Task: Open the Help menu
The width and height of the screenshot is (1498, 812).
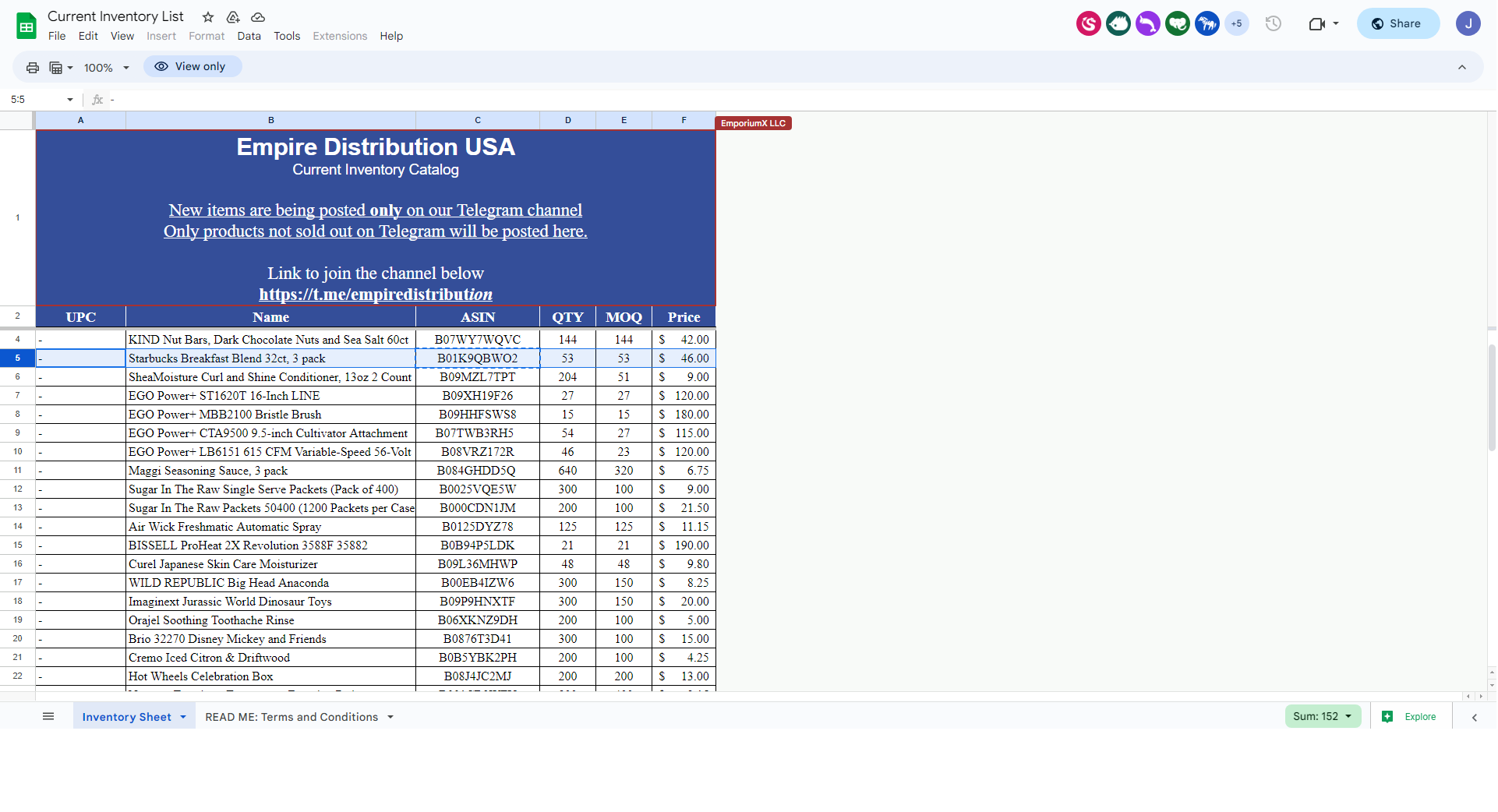Action: (391, 37)
